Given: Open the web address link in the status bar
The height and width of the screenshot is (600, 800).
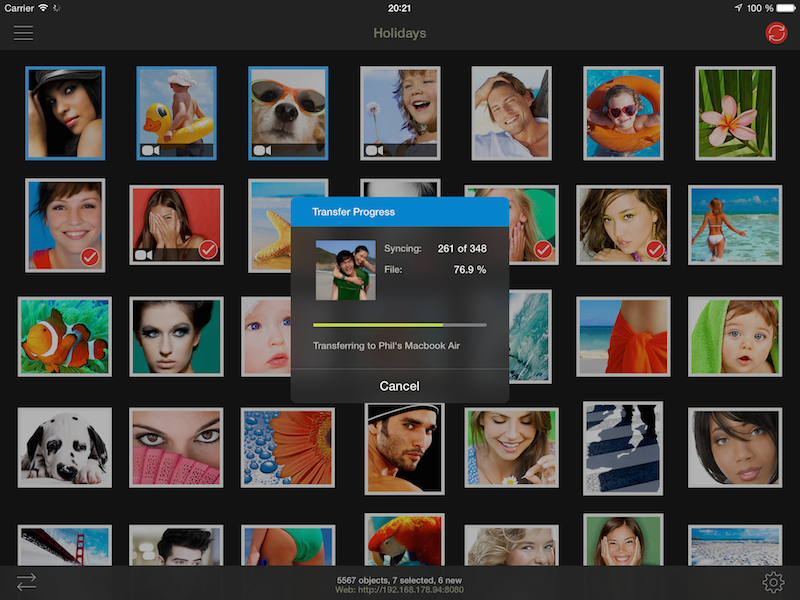Looking at the screenshot, I should [399, 590].
